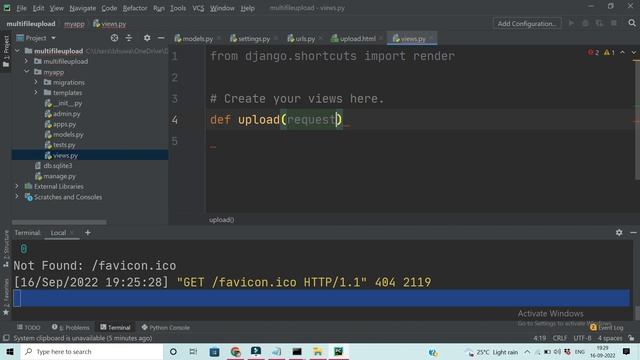Click the collapse all icon in Project panel
The height and width of the screenshot is (360, 640).
pos(129,38)
